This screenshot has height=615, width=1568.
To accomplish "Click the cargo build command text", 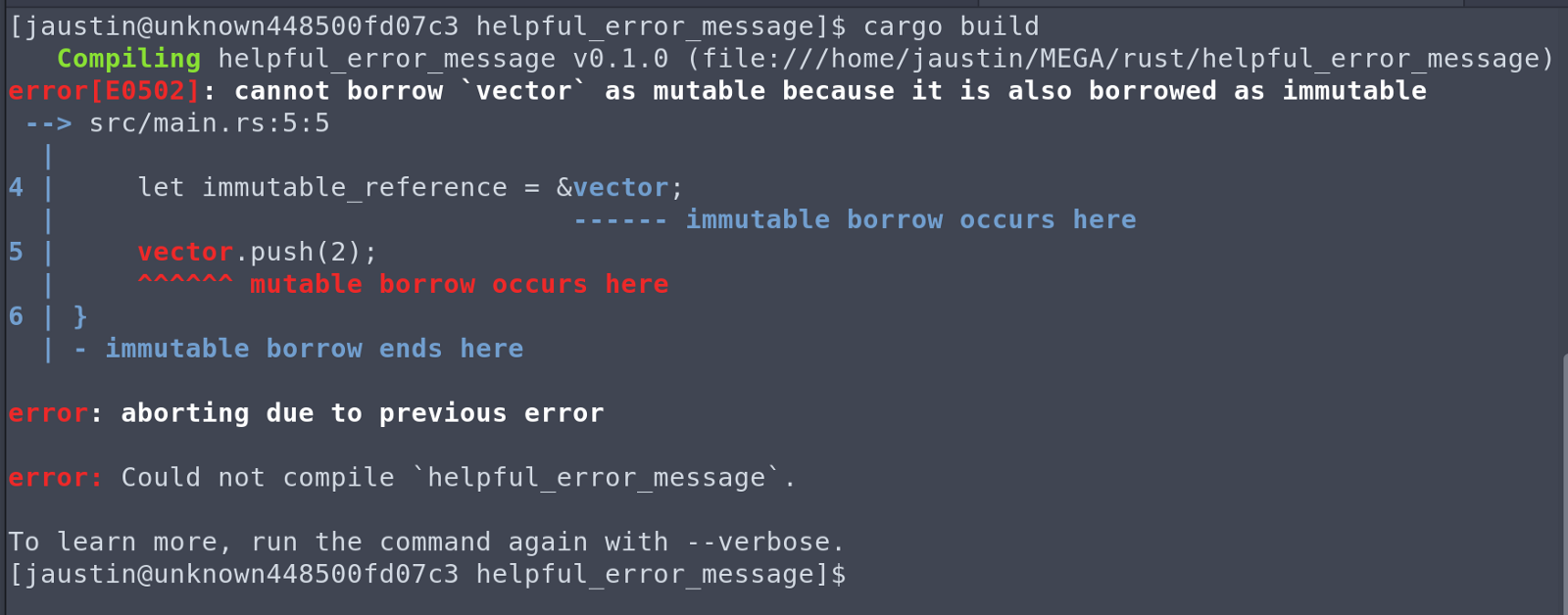I will tap(951, 26).
